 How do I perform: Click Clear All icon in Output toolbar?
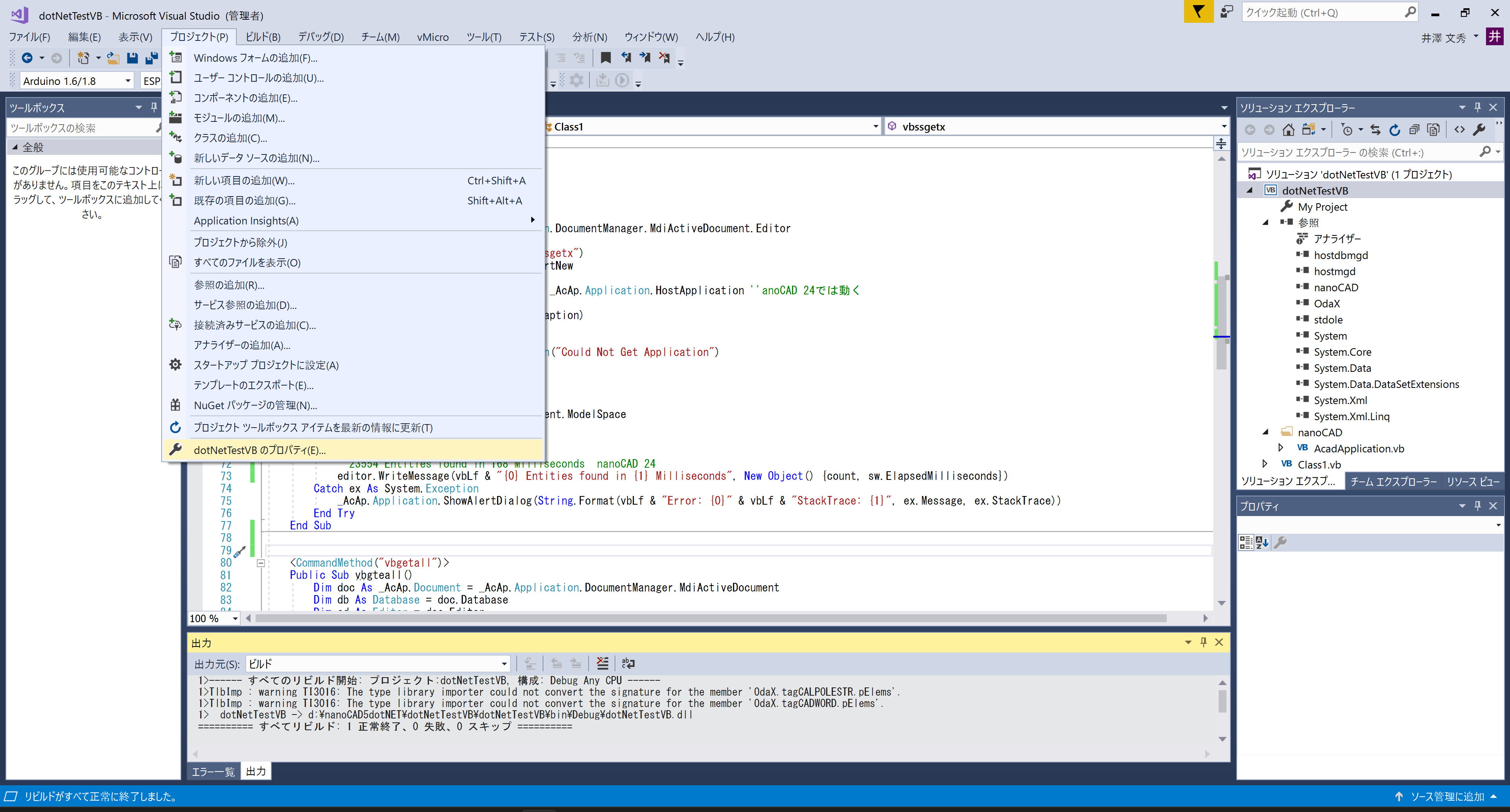pyautogui.click(x=602, y=663)
